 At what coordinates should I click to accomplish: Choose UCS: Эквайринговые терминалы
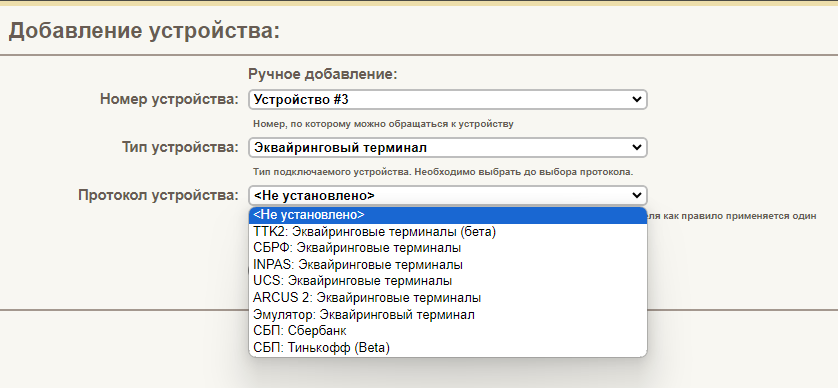point(448,281)
